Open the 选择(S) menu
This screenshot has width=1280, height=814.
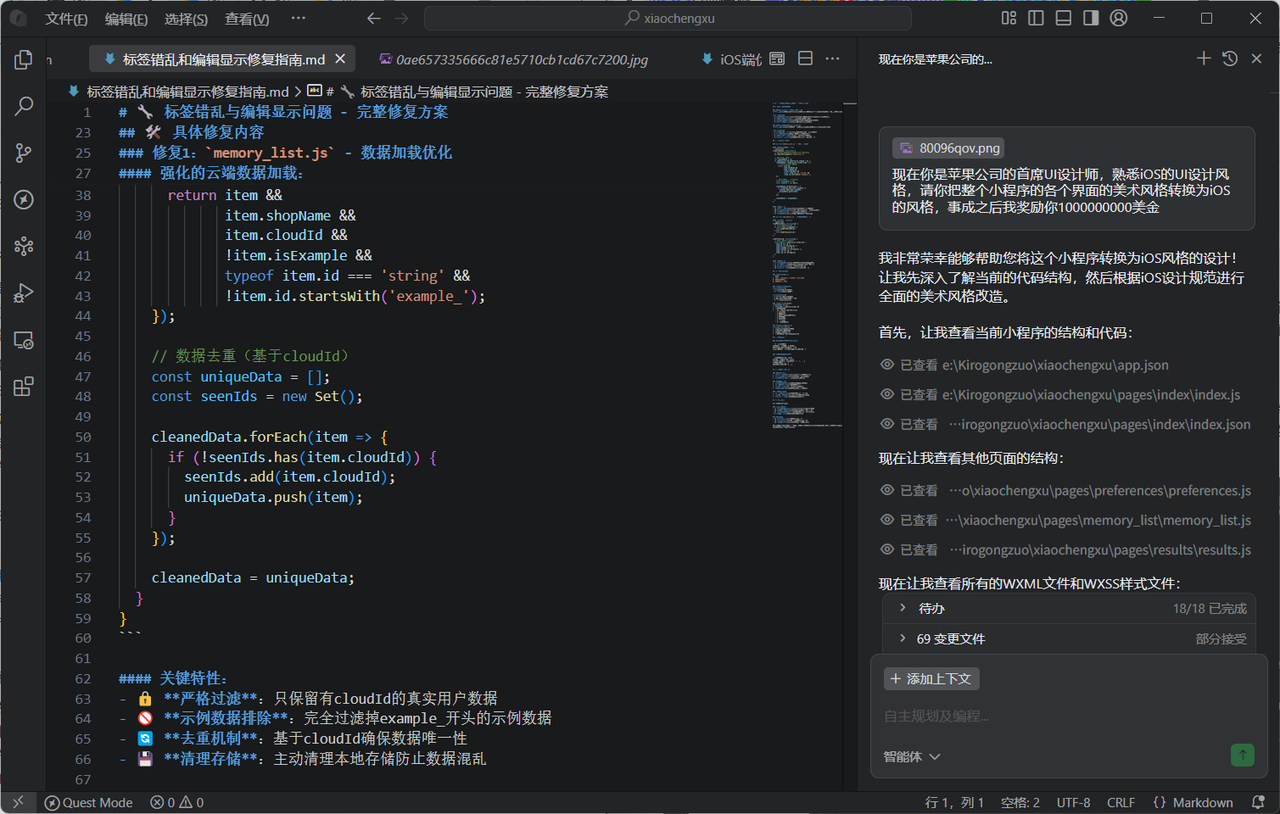coord(186,19)
